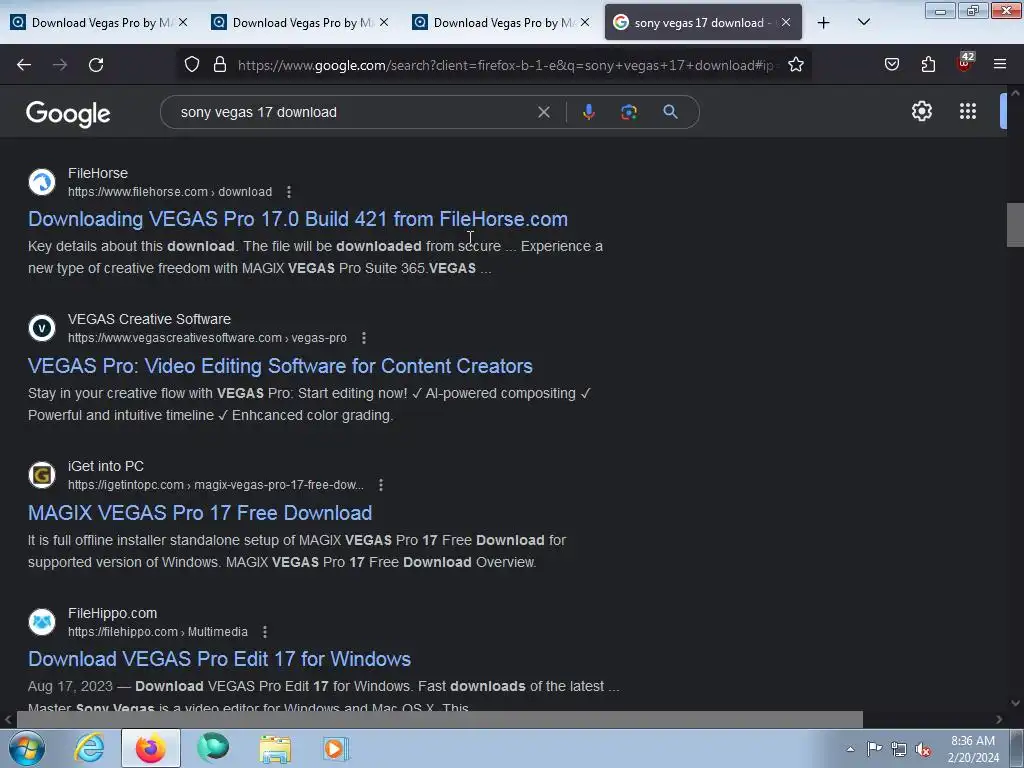The width and height of the screenshot is (1024, 768).
Task: Focus the Firefox address bar URL
Action: tap(506, 65)
